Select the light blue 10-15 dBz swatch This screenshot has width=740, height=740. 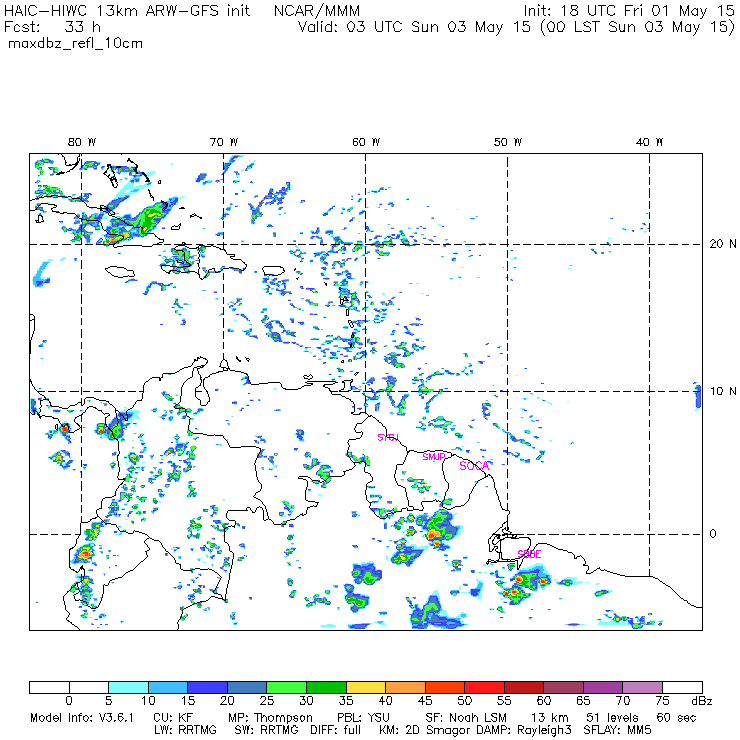click(168, 687)
